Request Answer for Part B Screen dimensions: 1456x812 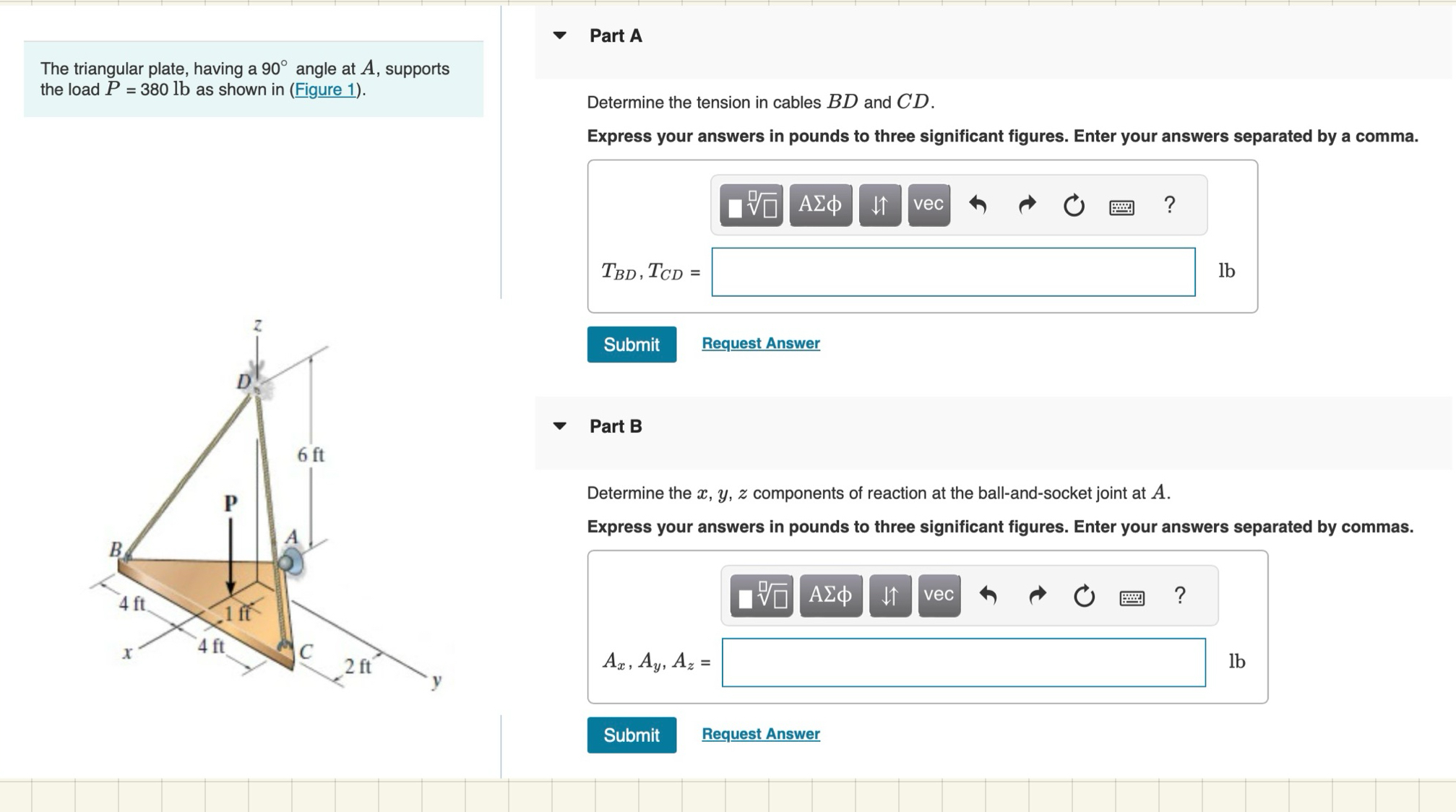coord(760,733)
